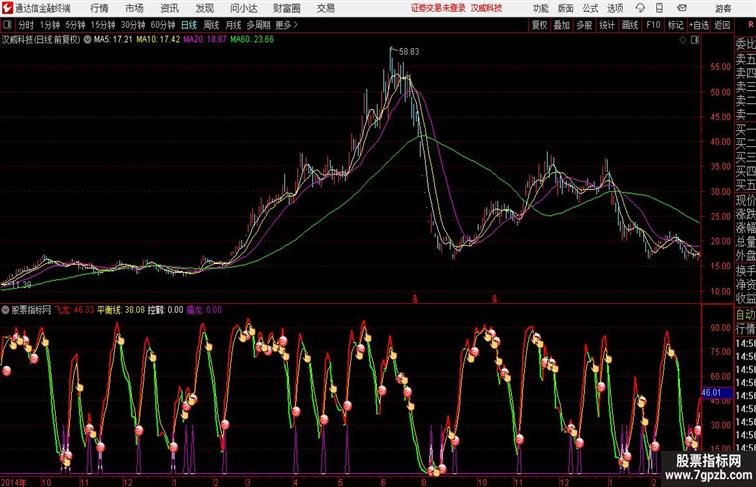Image resolution: width=756 pixels, height=487 pixels.
Task: Click the headset customer service icon
Action: [640, 8]
